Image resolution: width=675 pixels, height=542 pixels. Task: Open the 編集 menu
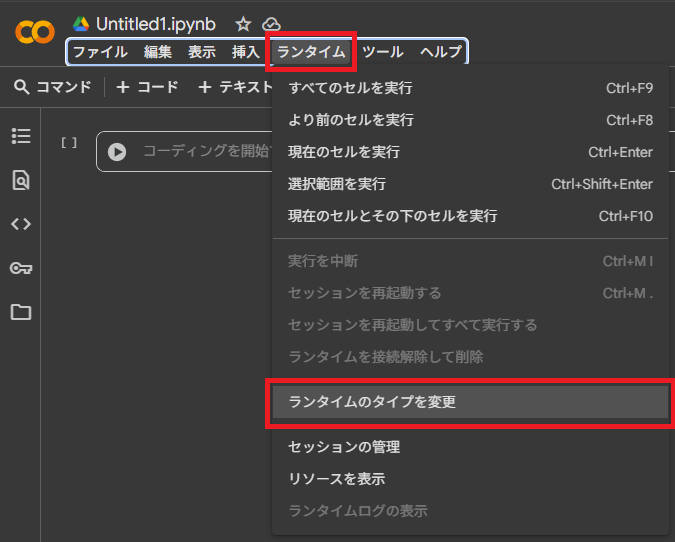tap(158, 52)
